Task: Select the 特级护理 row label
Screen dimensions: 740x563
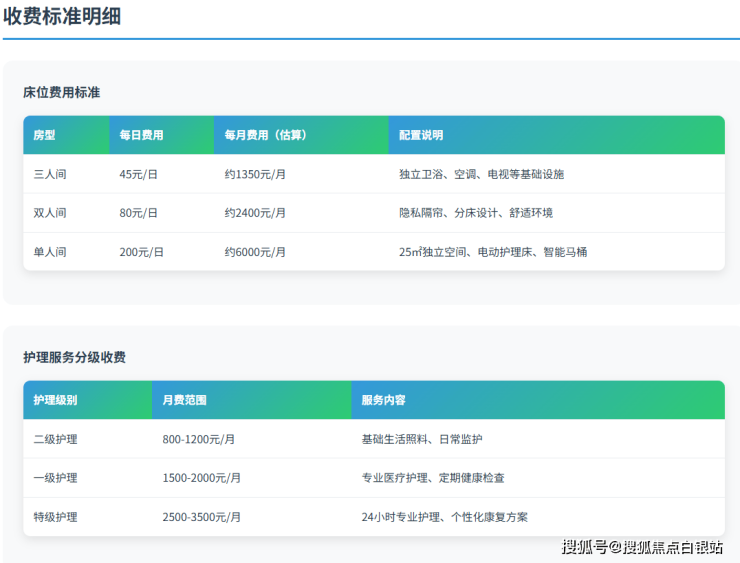Action: [55, 517]
